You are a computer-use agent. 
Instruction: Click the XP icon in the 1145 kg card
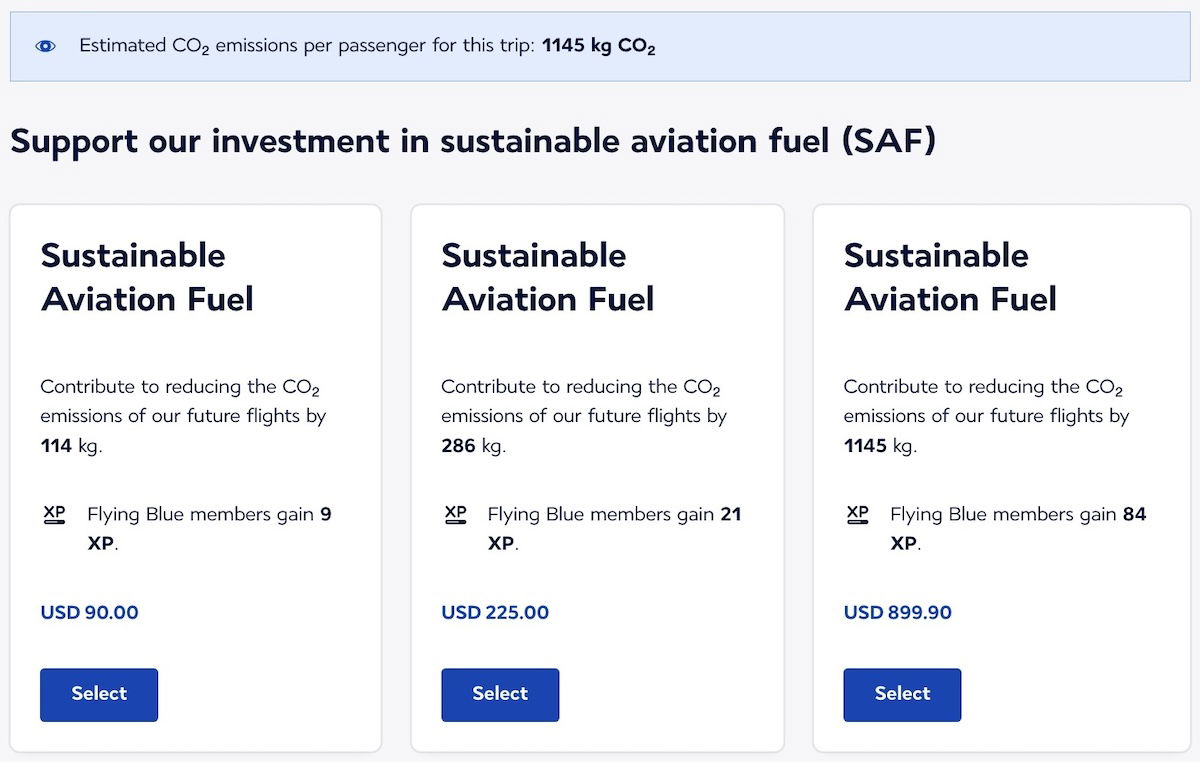[x=857, y=514]
